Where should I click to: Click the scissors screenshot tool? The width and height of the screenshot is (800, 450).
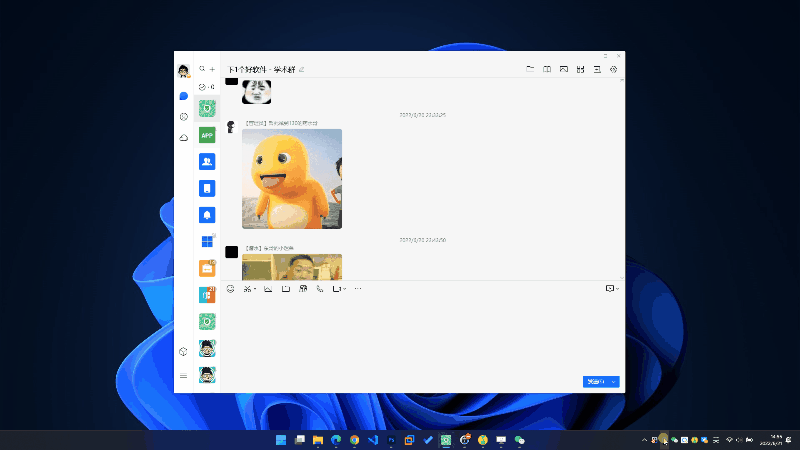tap(247, 289)
